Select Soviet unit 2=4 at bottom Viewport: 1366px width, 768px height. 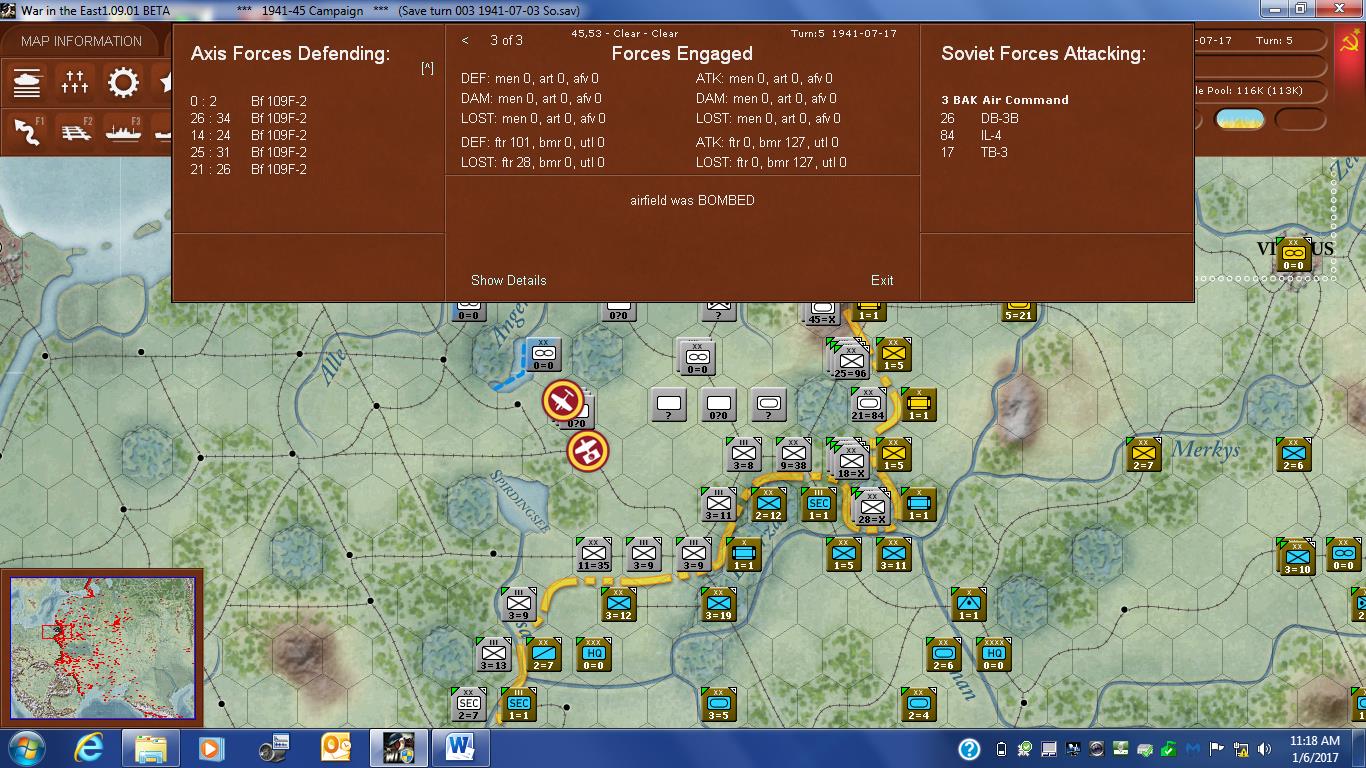click(918, 704)
